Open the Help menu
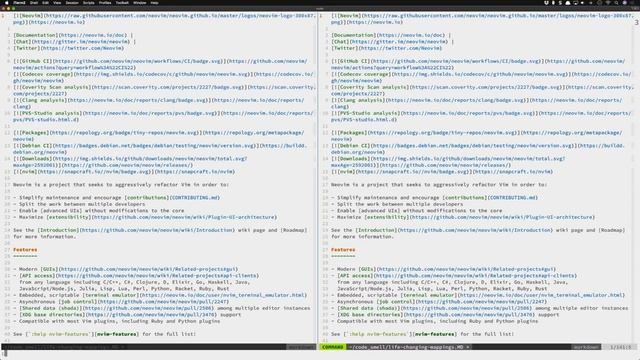This screenshot has width=640, height=360. (154, 2)
